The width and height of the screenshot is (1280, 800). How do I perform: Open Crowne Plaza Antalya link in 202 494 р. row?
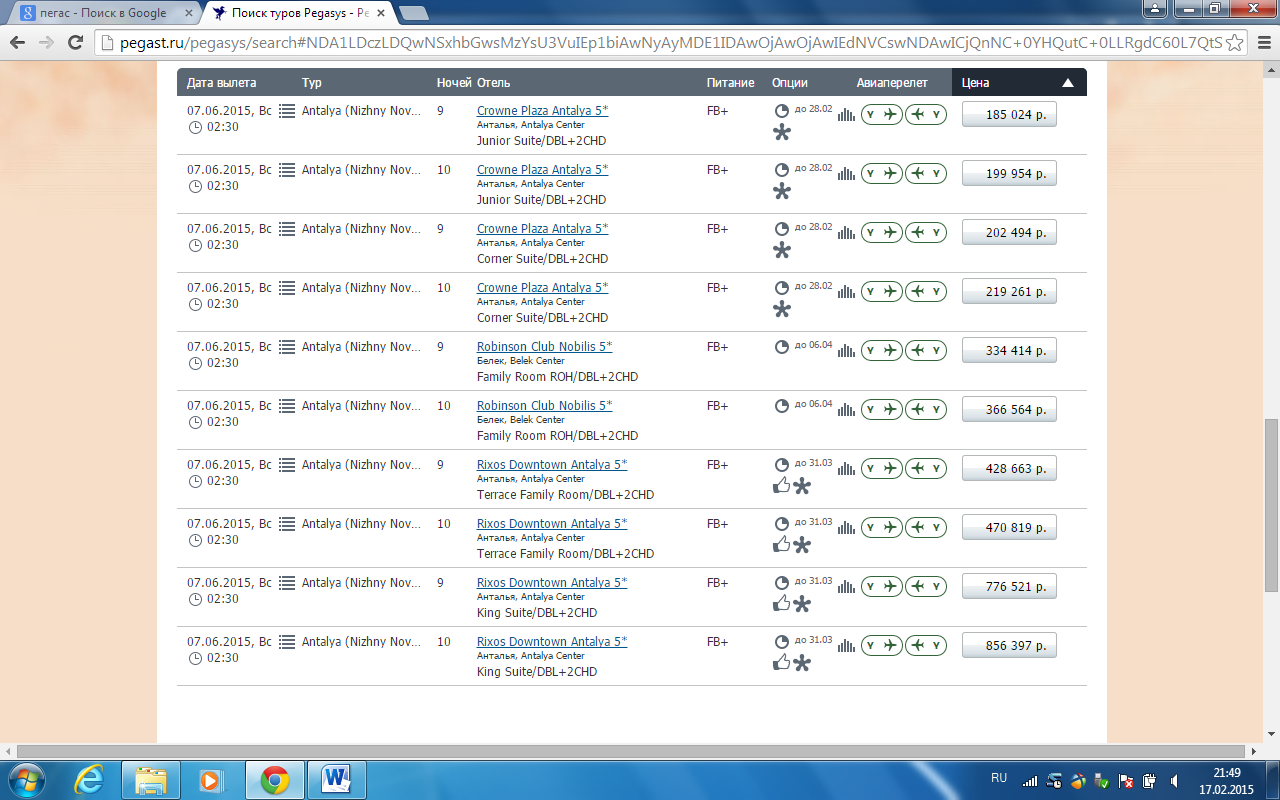tap(542, 229)
